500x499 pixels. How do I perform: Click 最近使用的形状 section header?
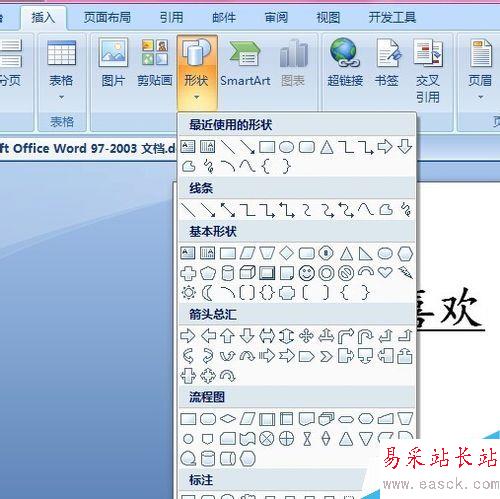pyautogui.click(x=231, y=125)
